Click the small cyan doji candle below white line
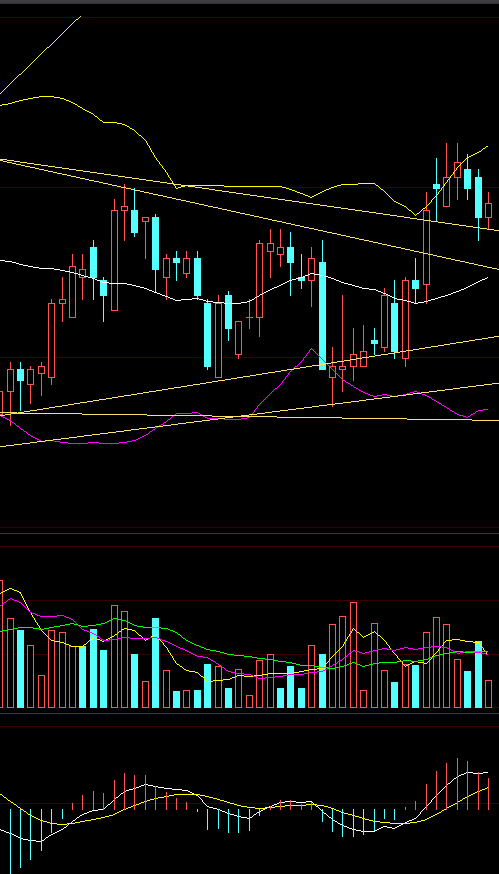The width and height of the screenshot is (499, 874). [374, 342]
